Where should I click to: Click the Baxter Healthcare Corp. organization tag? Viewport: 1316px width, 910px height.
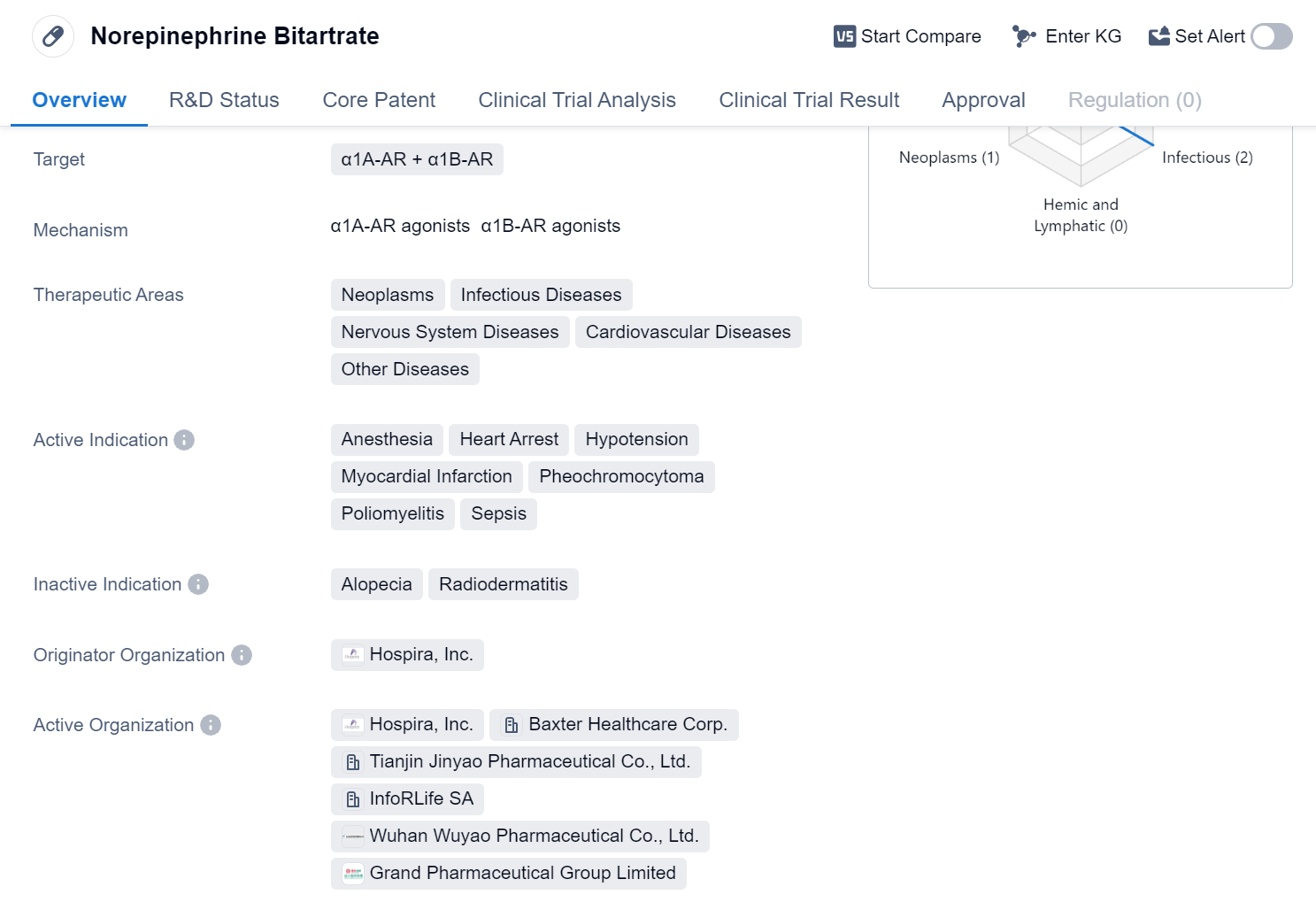pyautogui.click(x=614, y=725)
